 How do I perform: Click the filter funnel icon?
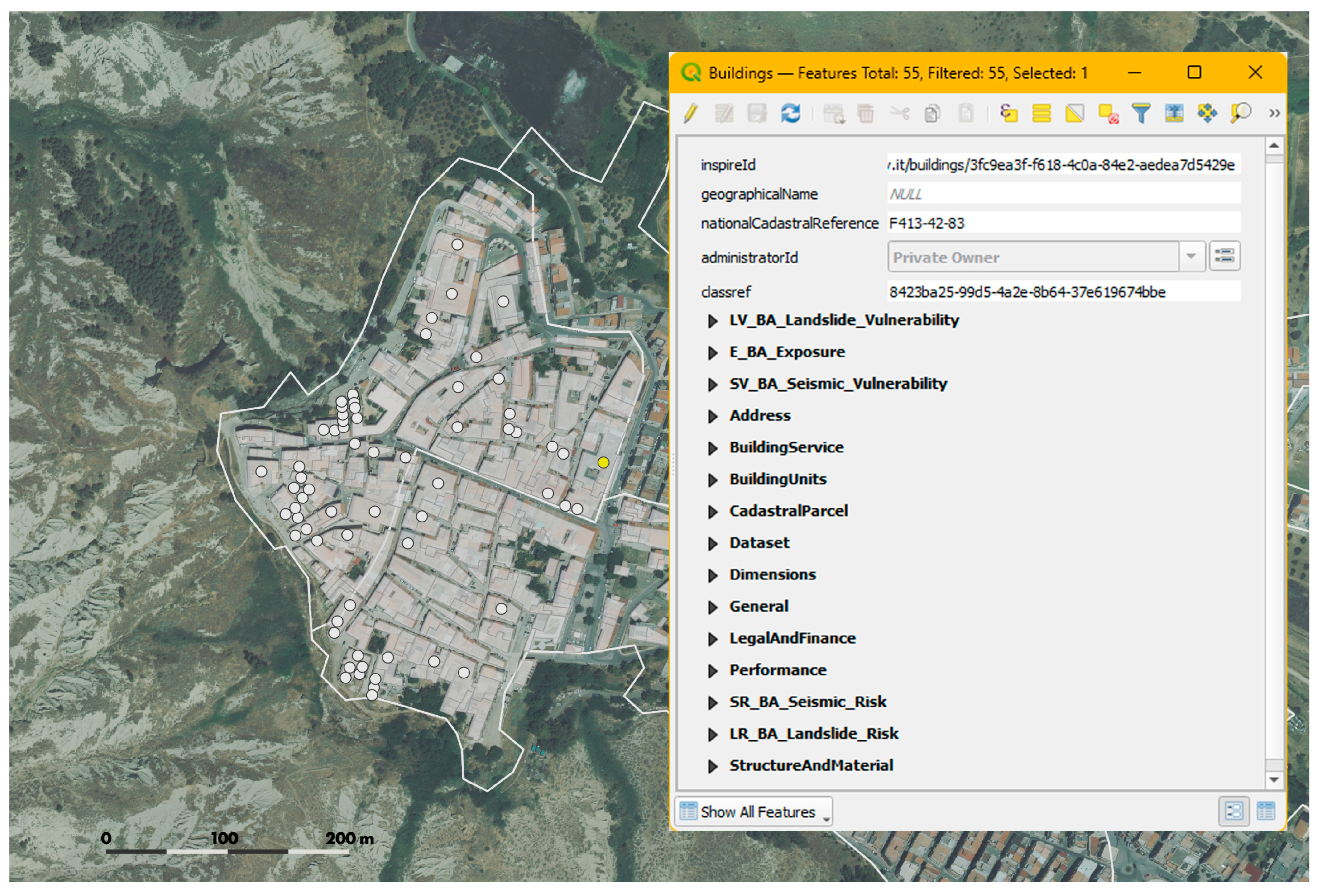coord(1141,113)
